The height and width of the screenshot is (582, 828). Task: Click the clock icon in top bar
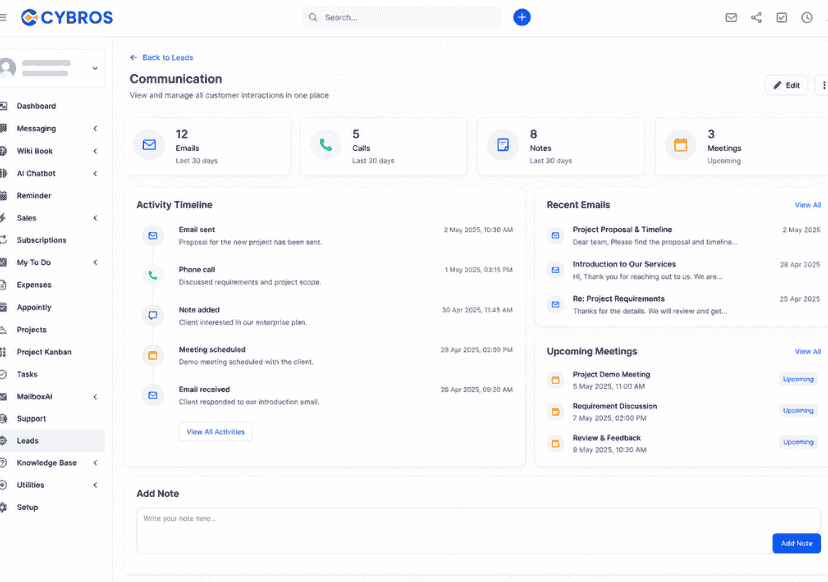point(807,17)
